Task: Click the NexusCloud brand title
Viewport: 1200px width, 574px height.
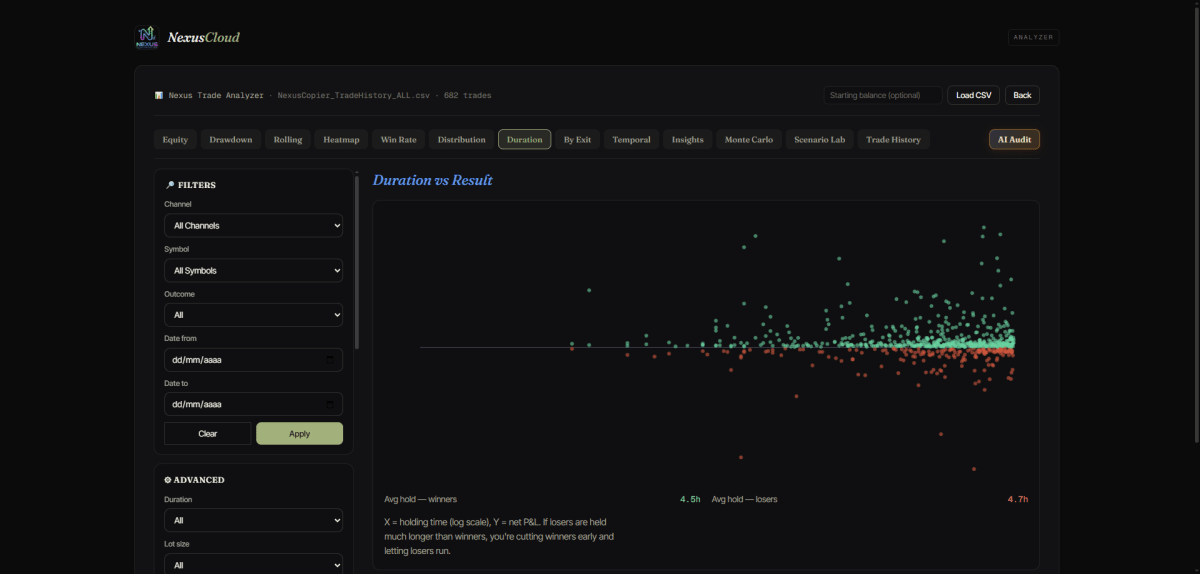Action: (x=204, y=38)
